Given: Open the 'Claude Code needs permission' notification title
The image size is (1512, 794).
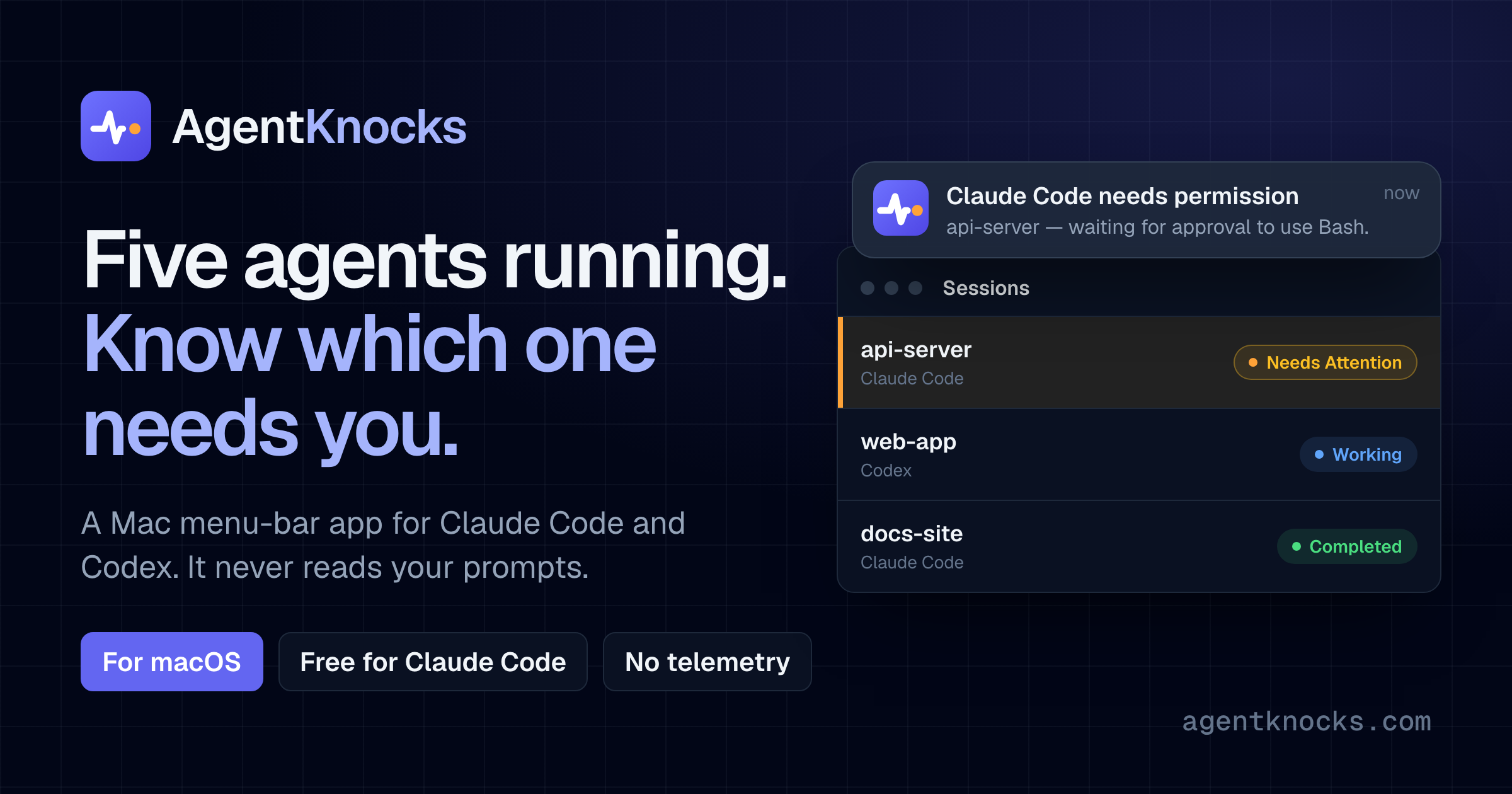Looking at the screenshot, I should click(x=1122, y=196).
